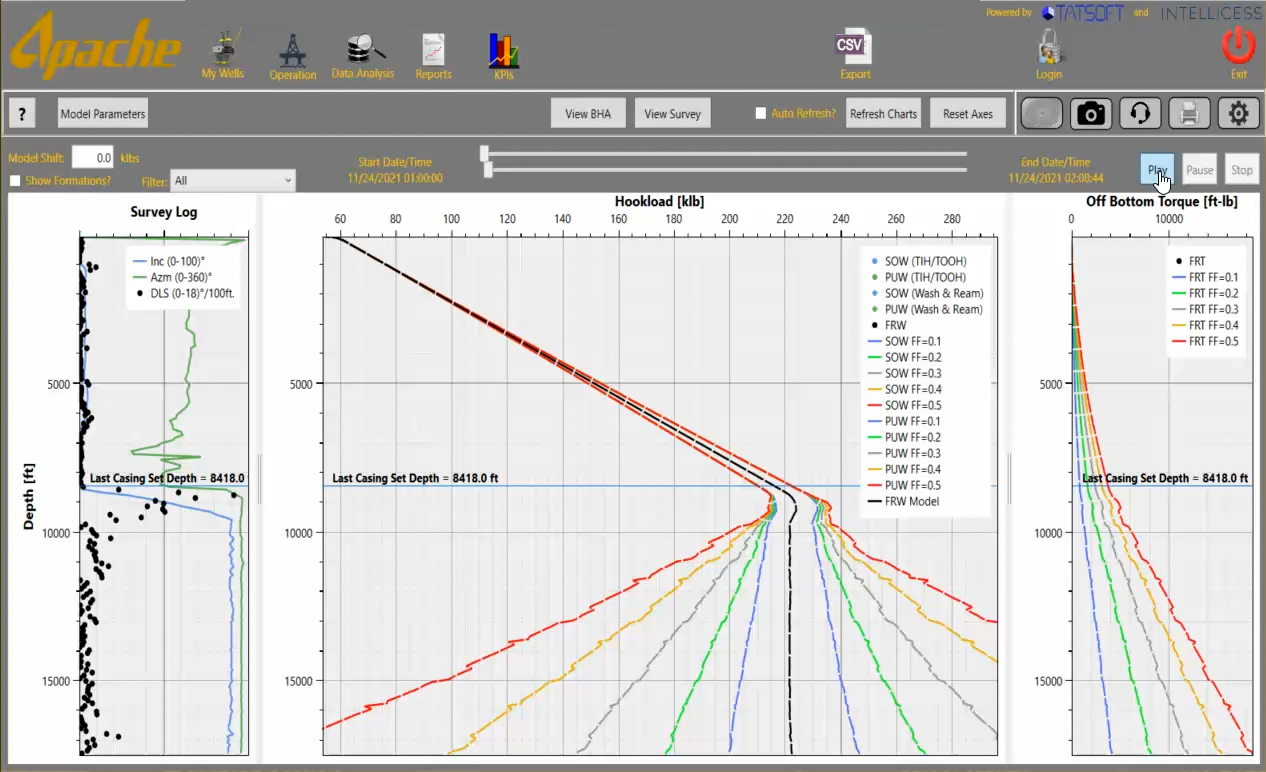Click the CSV Export icon
This screenshot has height=772, width=1266.
coord(854,48)
